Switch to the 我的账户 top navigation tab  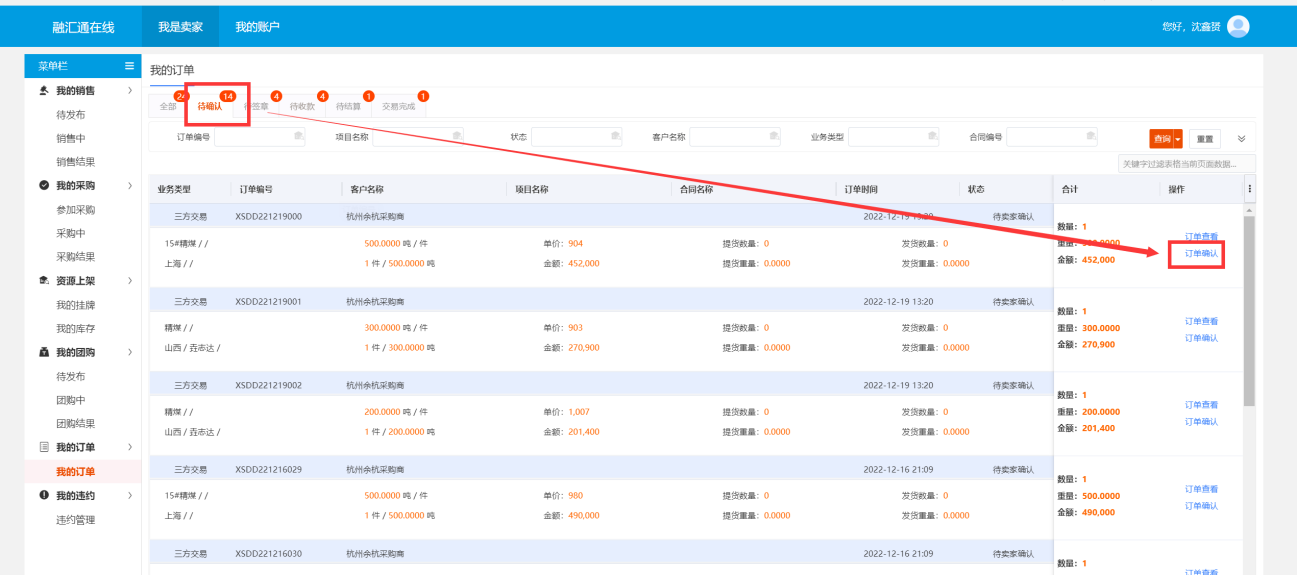257,27
